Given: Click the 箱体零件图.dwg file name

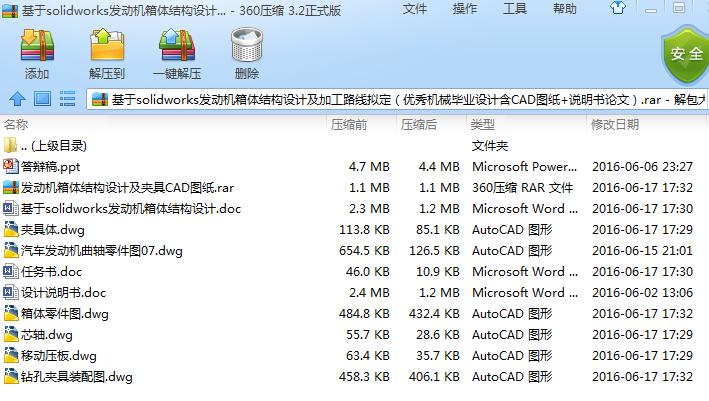Looking at the screenshot, I should (65, 313).
